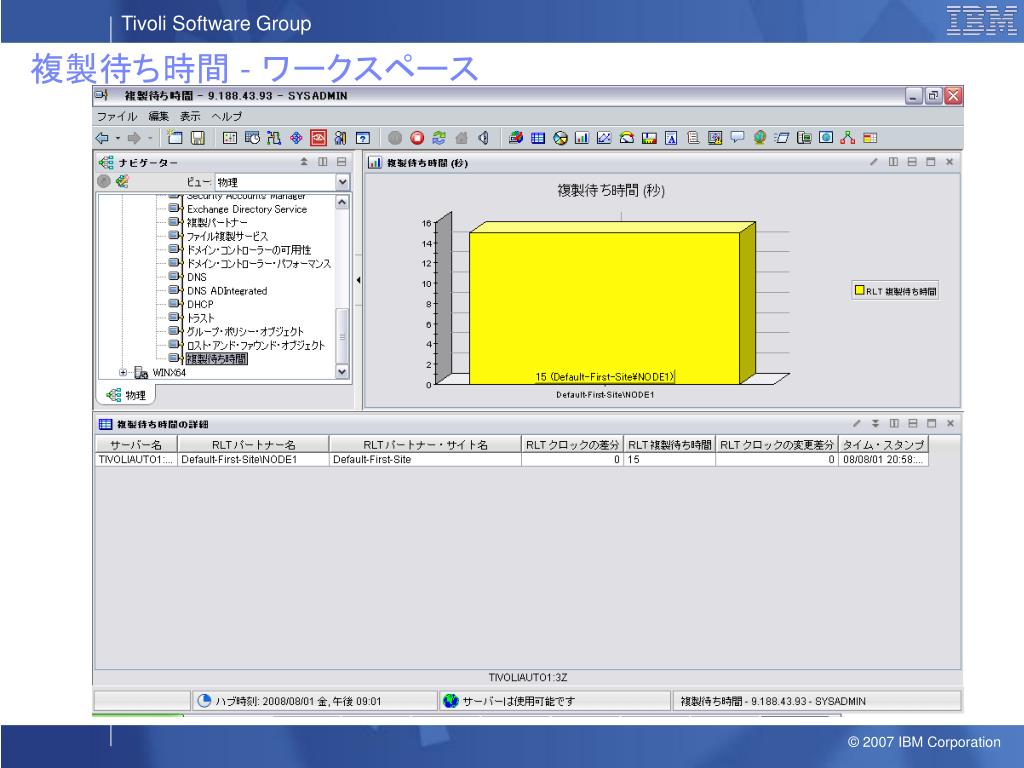Image resolution: width=1024 pixels, height=768 pixels.
Task: Select トラスト in the navigator tree
Action: click(x=200, y=318)
